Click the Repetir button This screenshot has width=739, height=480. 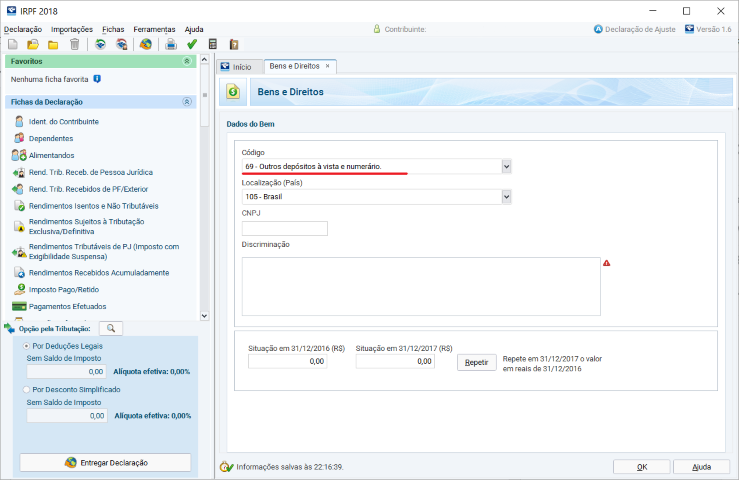(477, 361)
